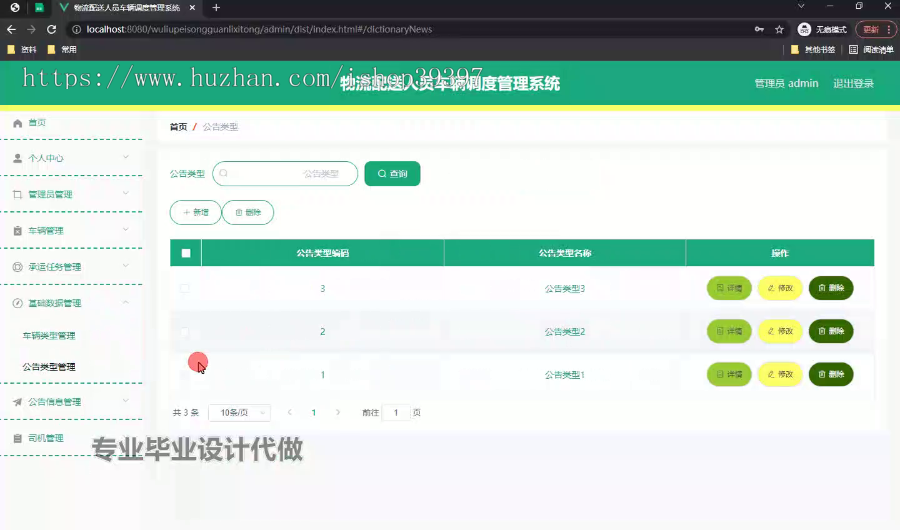Viewport: 900px width, 530px height.
Task: Expand 个人中心 menu chevron
Action: [126, 157]
